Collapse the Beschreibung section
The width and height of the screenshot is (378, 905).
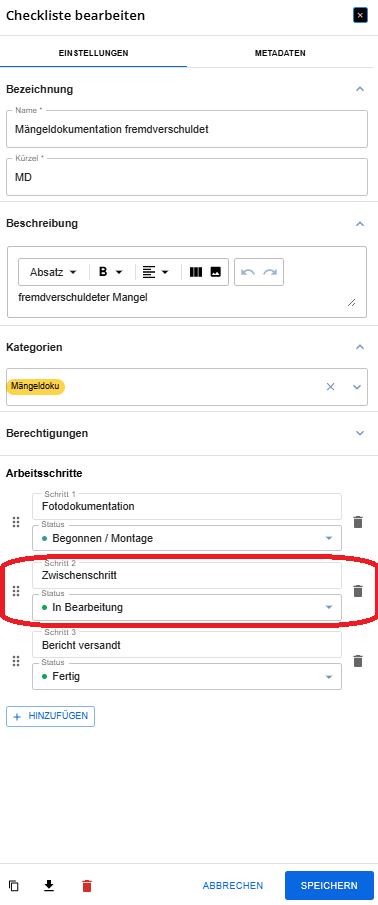360,223
